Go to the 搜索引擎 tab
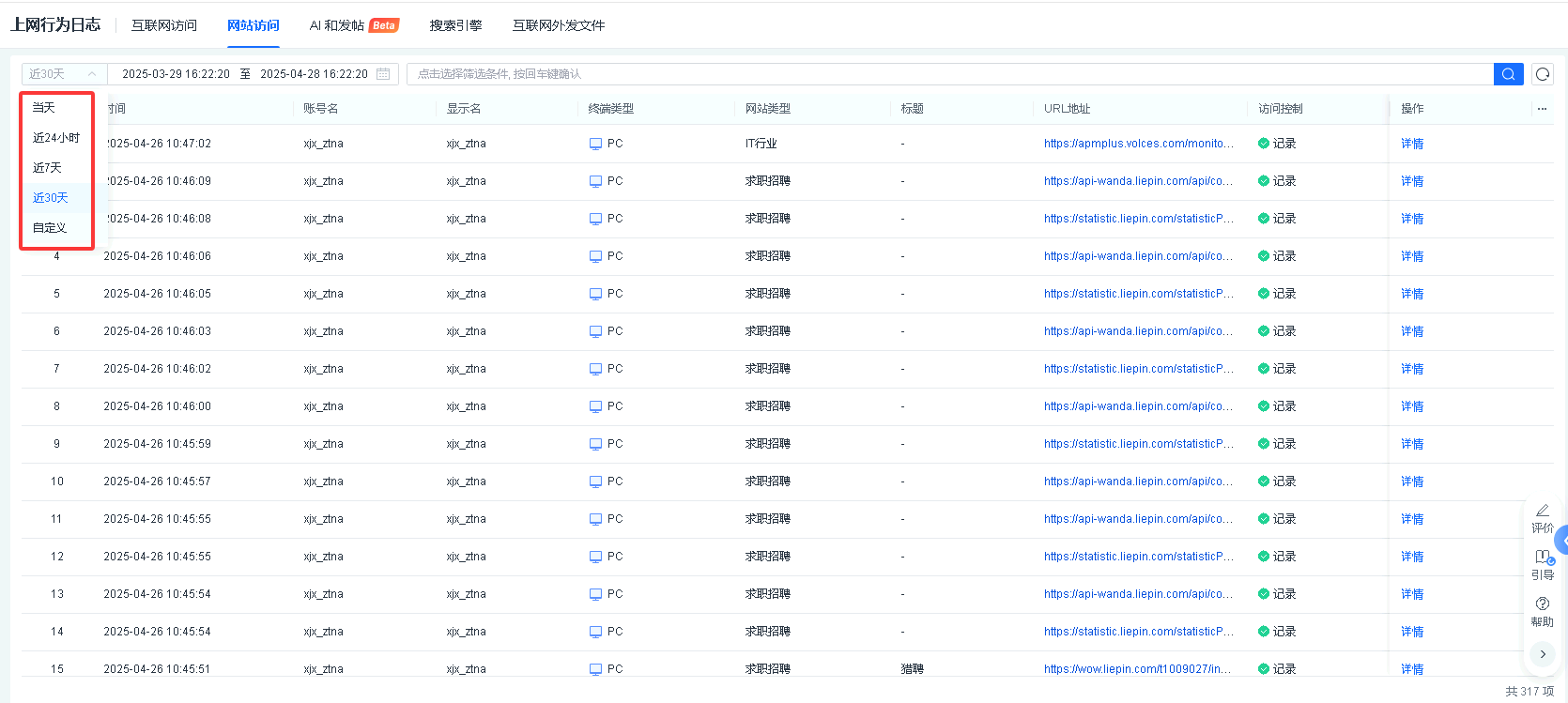The width and height of the screenshot is (1568, 703). click(455, 25)
